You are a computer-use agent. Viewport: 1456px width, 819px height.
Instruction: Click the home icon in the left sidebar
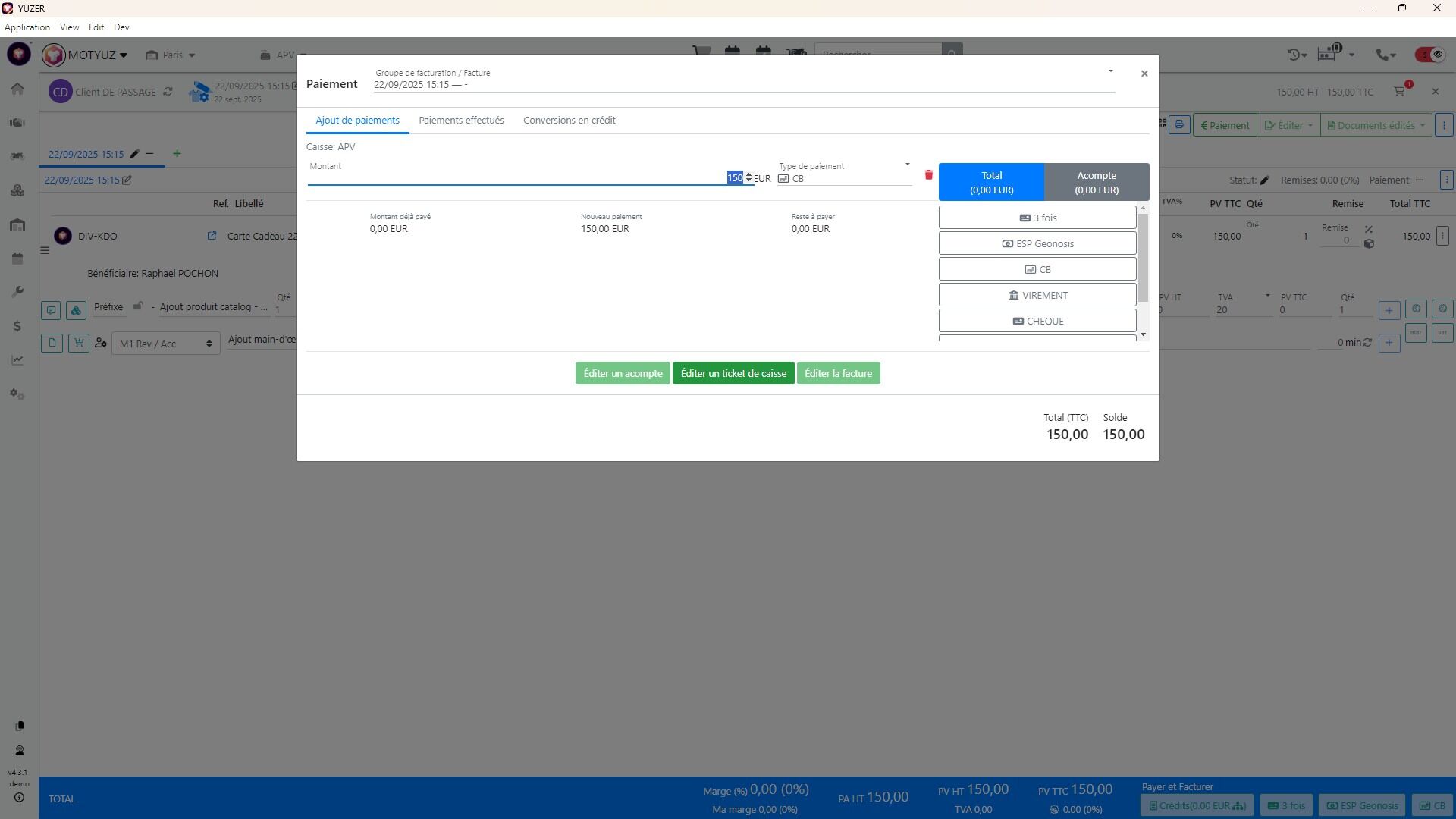17,89
